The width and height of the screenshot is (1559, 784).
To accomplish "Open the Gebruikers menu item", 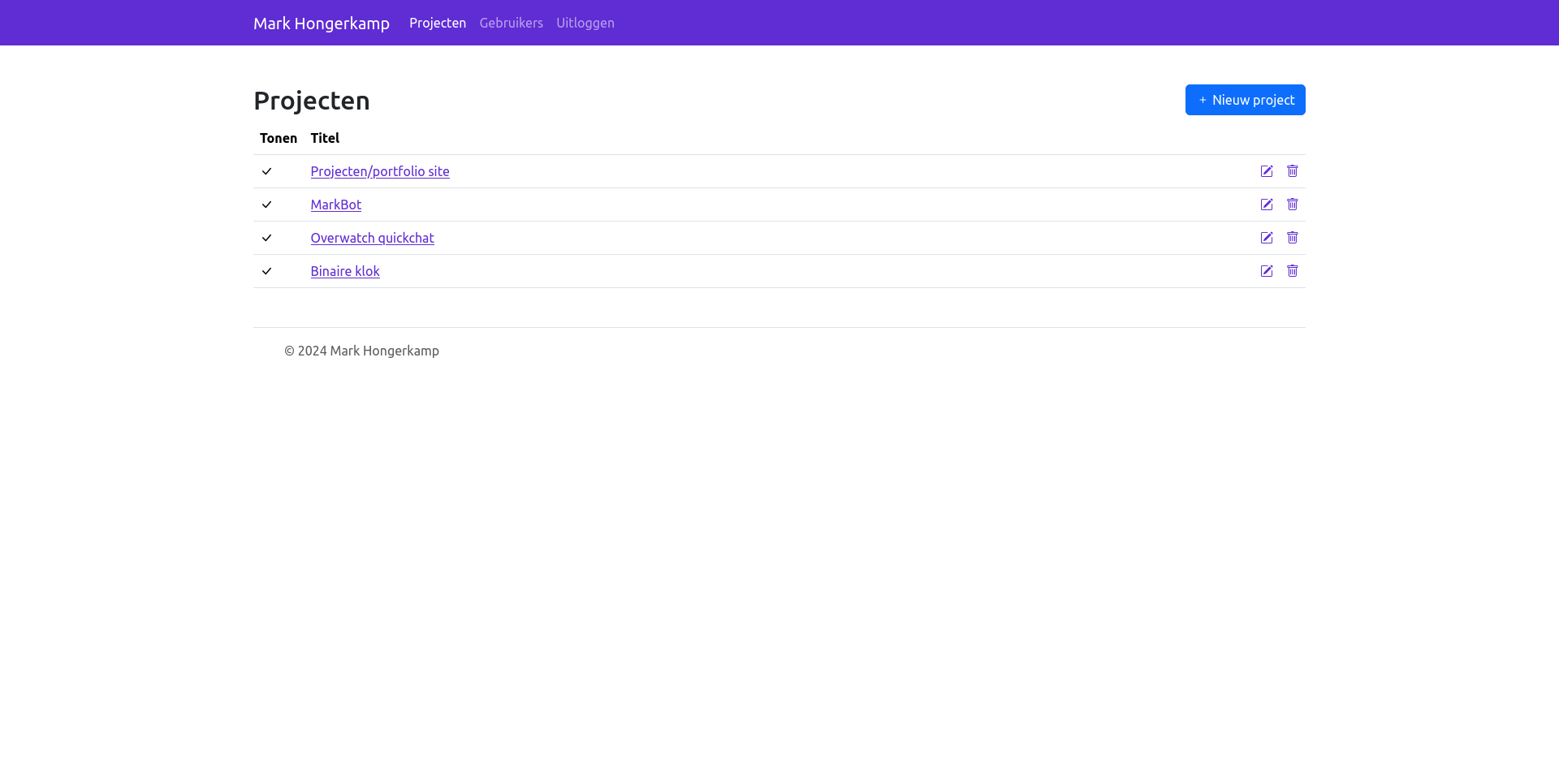I will point(511,23).
